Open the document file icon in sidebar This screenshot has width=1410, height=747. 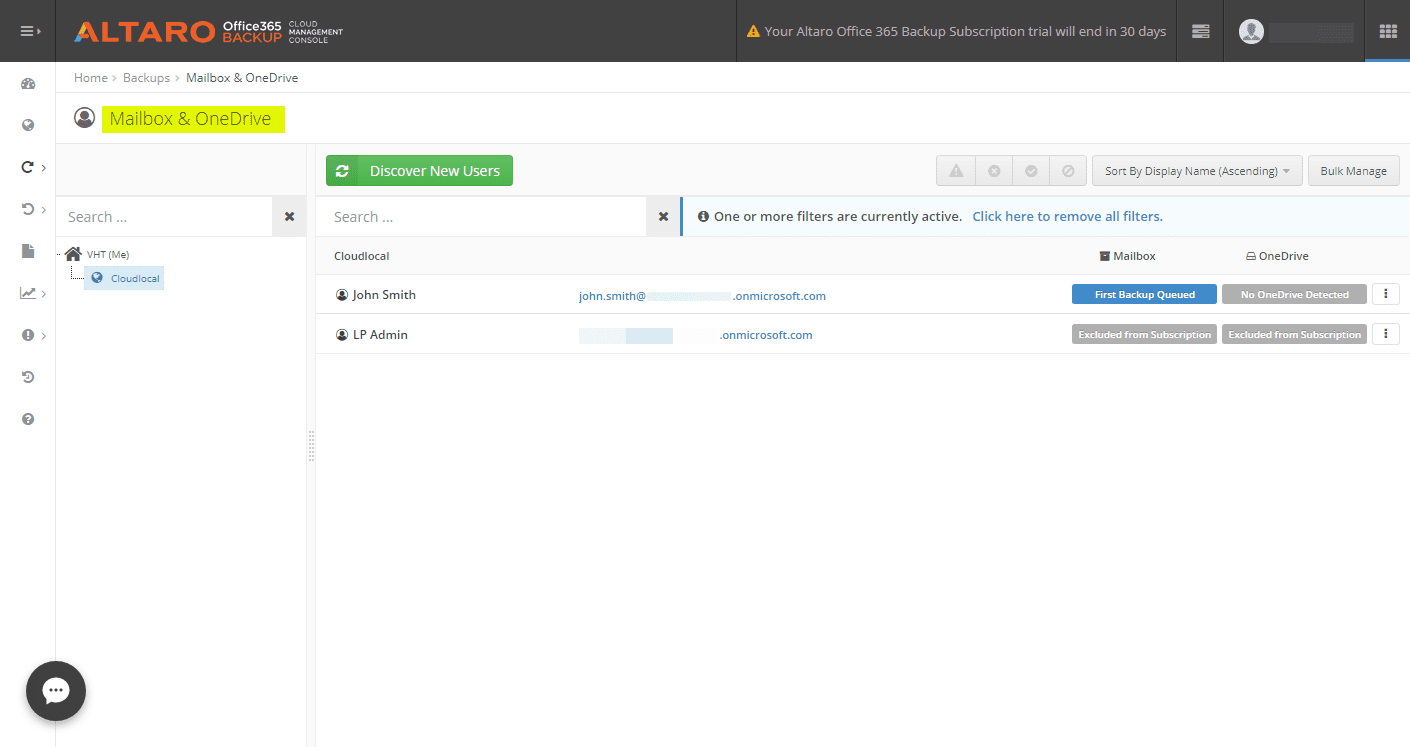click(x=28, y=251)
